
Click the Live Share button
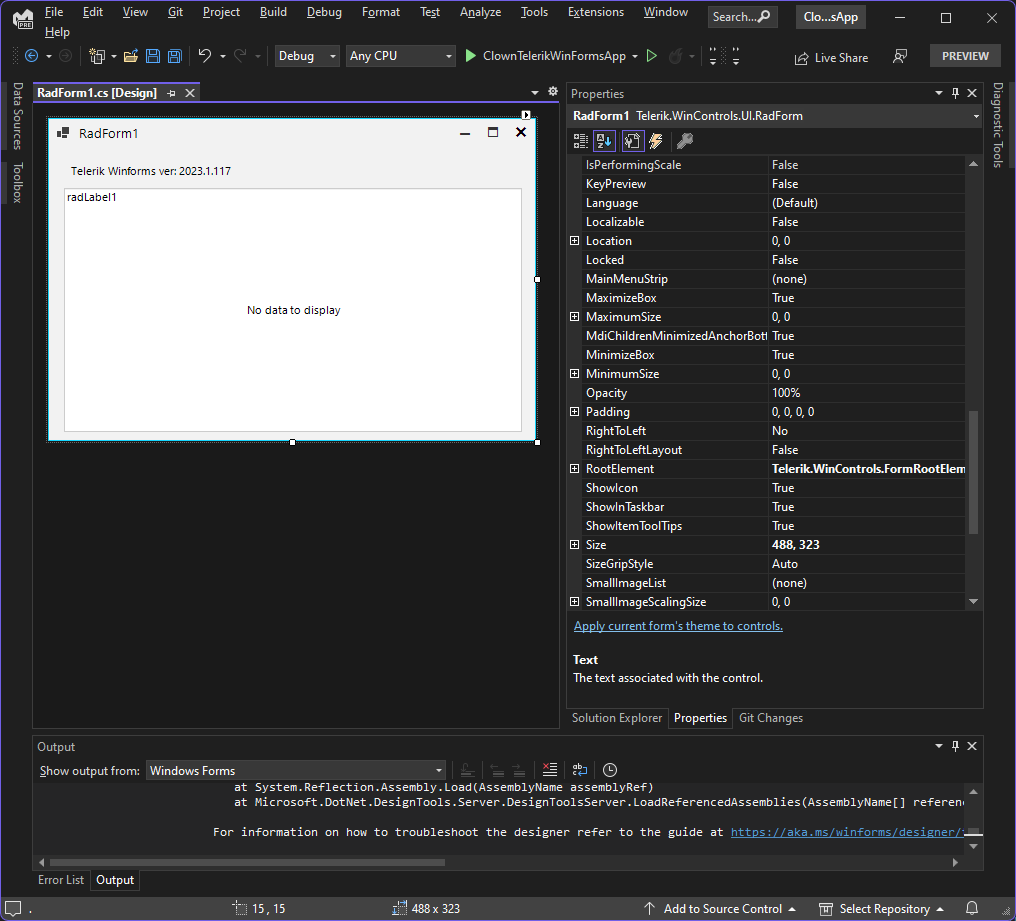[x=831, y=58]
